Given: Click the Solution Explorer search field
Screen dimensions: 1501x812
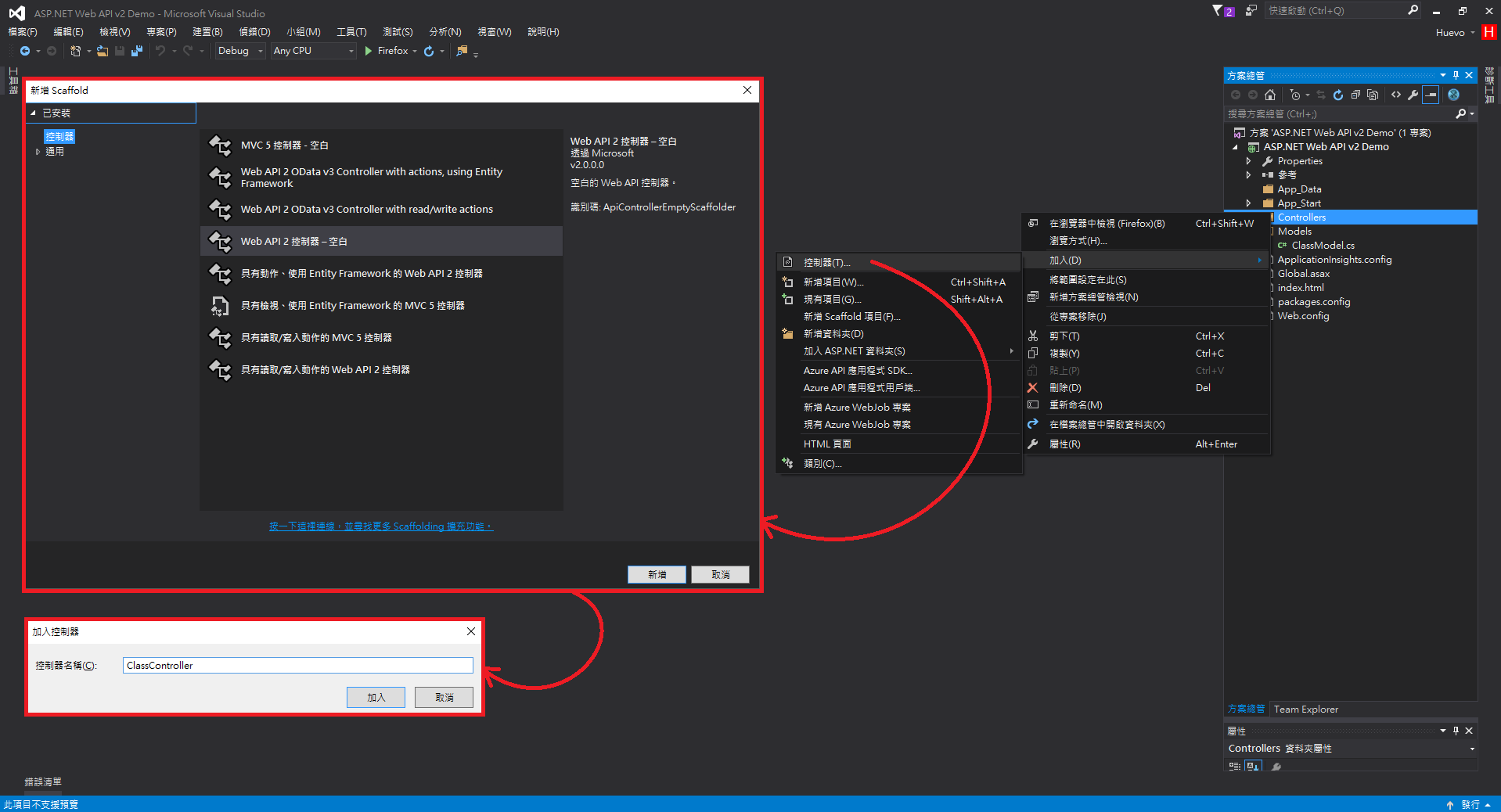Looking at the screenshot, I should click(1340, 114).
